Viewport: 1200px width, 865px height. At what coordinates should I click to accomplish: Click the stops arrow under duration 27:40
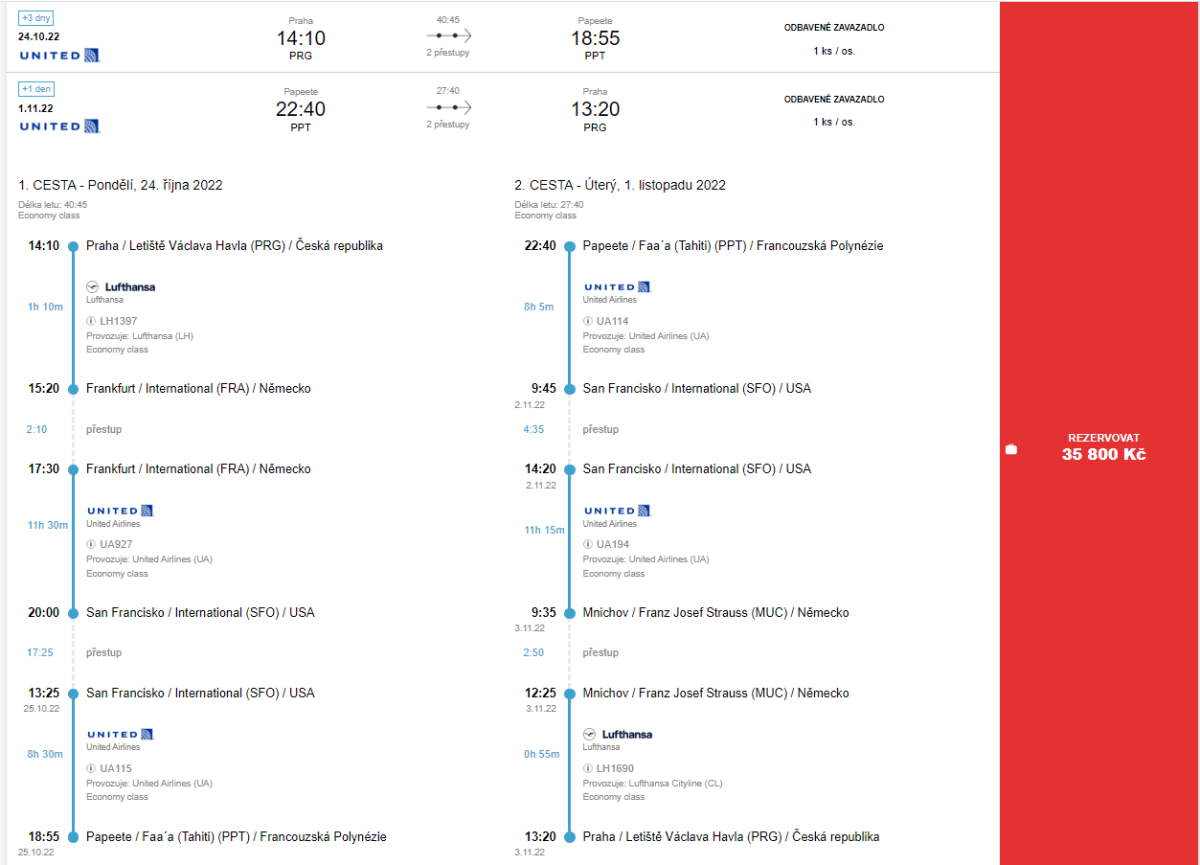click(448, 107)
